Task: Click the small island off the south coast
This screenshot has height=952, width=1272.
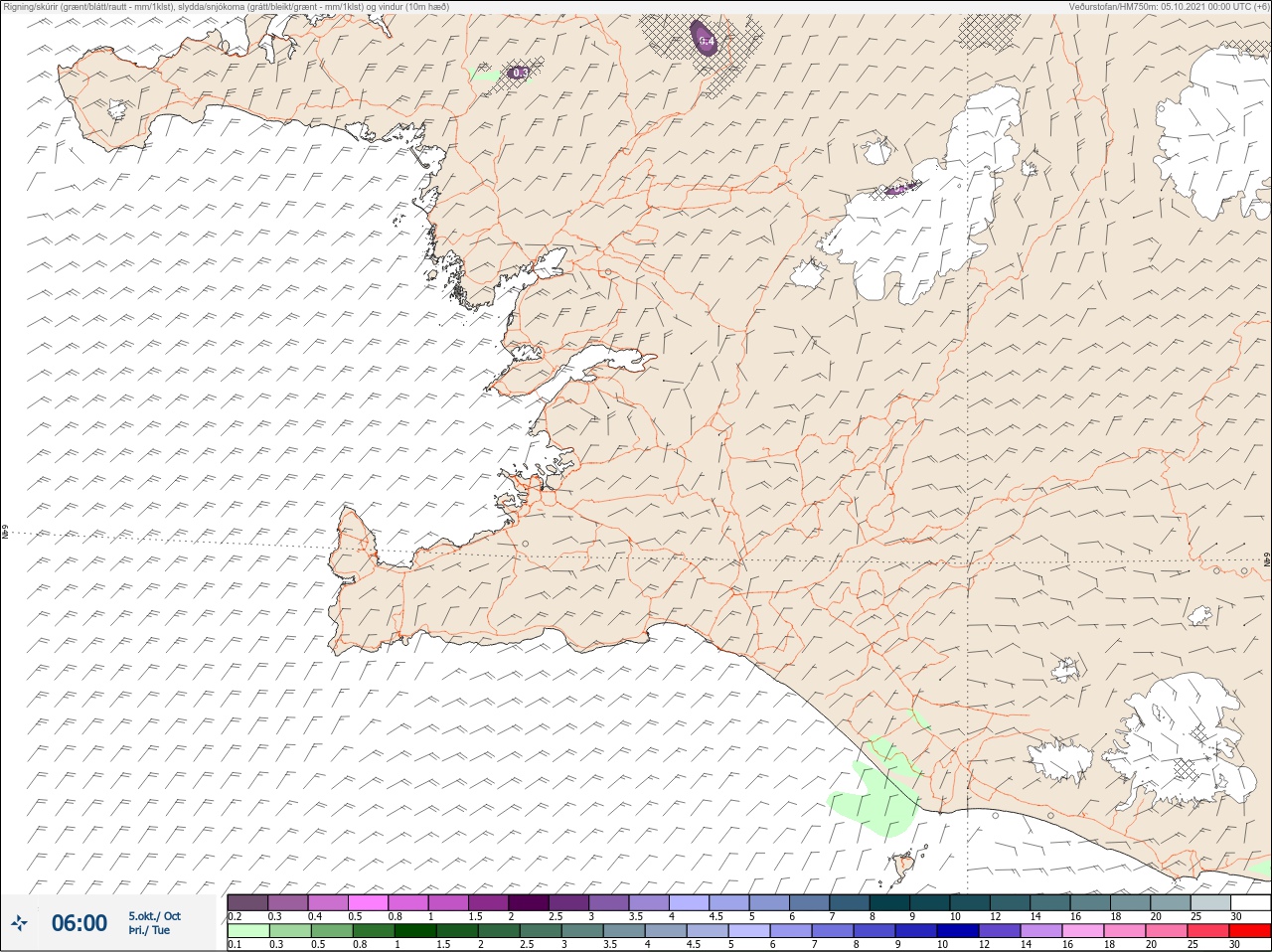Action: [x=904, y=866]
